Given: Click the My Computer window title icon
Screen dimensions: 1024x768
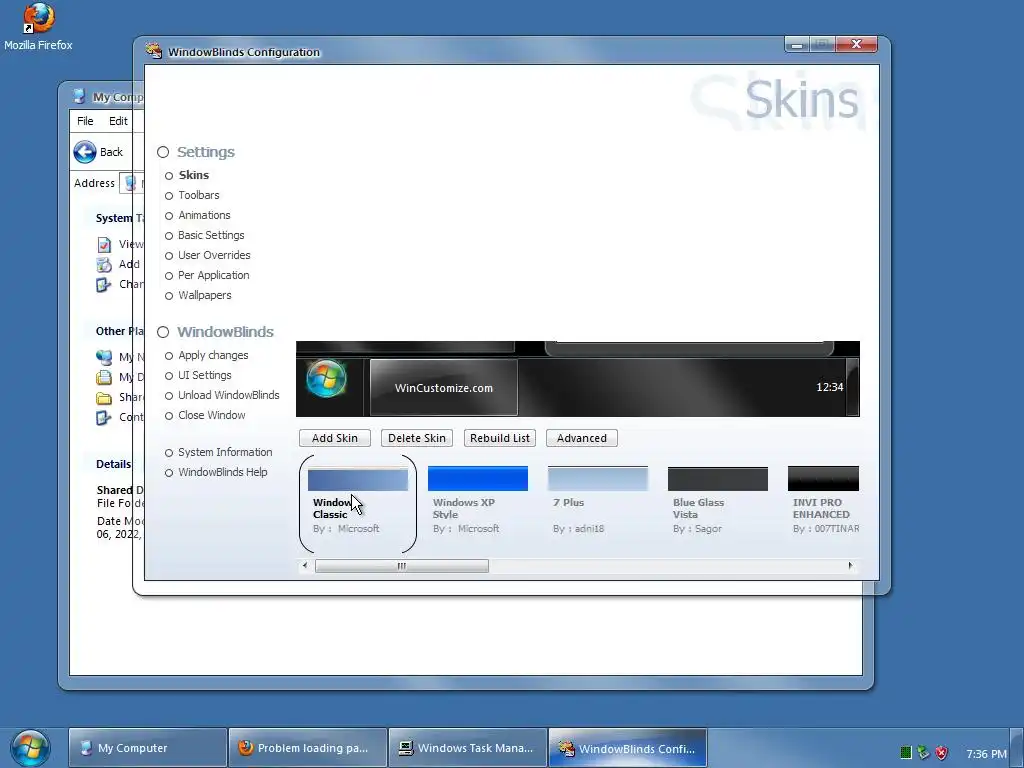Looking at the screenshot, I should pyautogui.click(x=79, y=97).
